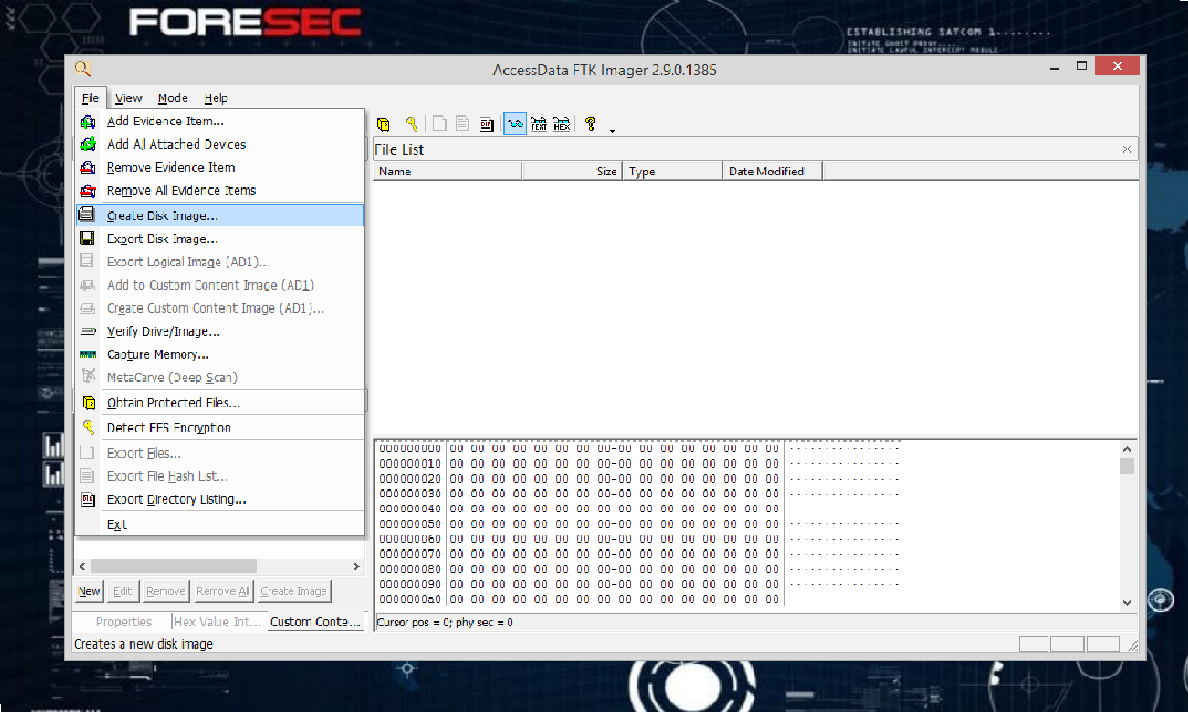Select the Add Evidence Item toolbar icon
Image resolution: width=1188 pixels, height=712 pixels.
(x=383, y=123)
